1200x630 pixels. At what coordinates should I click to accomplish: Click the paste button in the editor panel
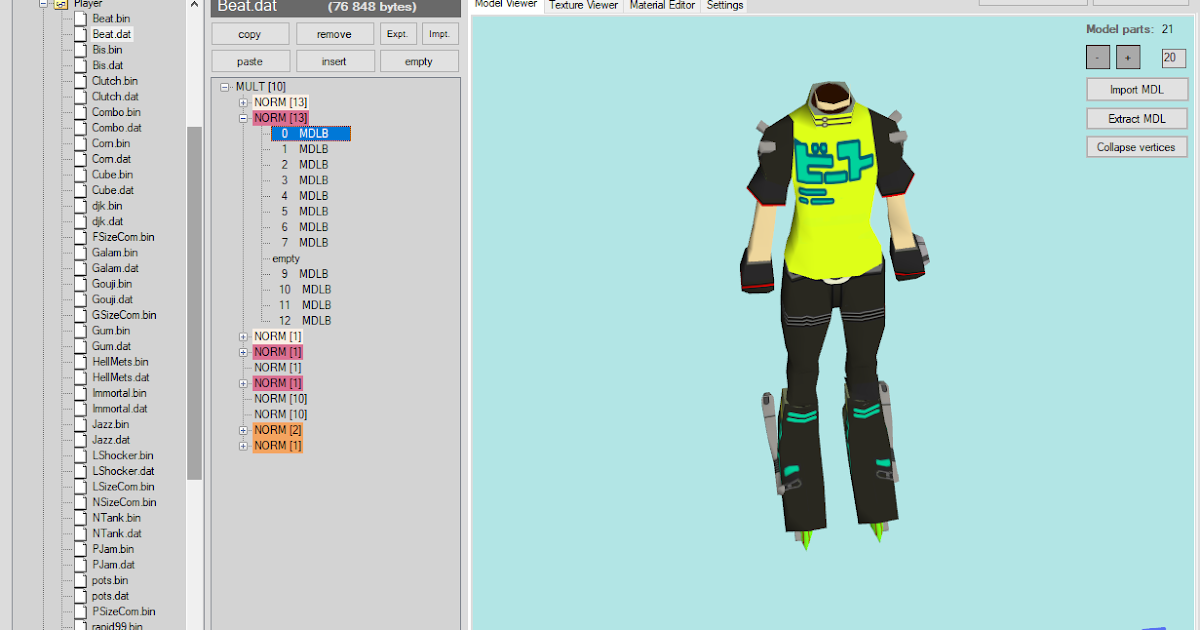[249, 60]
